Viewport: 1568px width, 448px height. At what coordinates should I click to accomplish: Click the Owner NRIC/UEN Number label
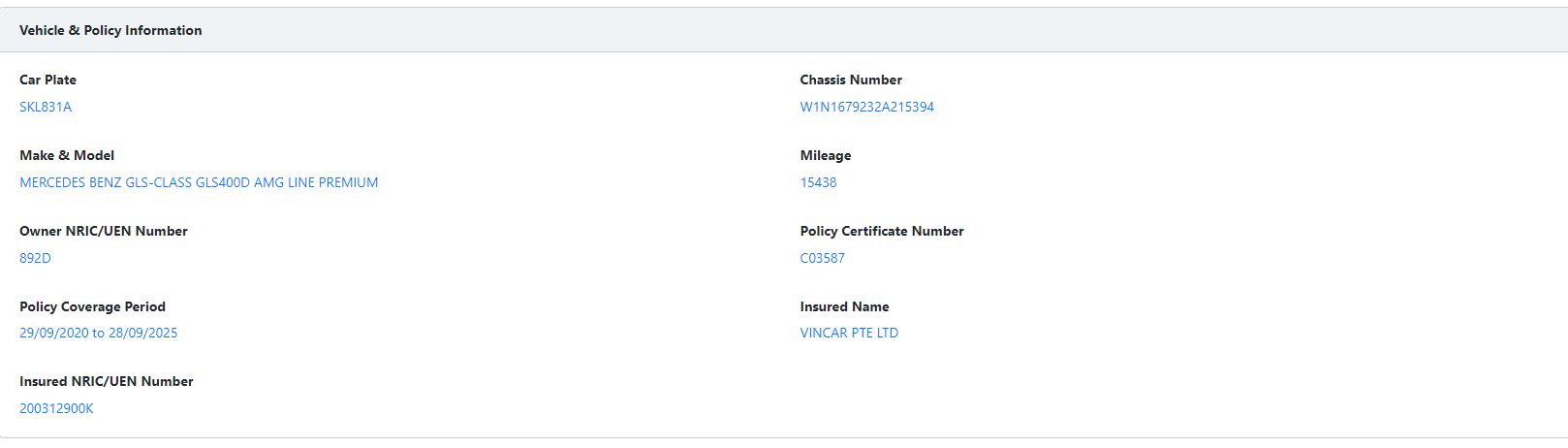tap(104, 231)
